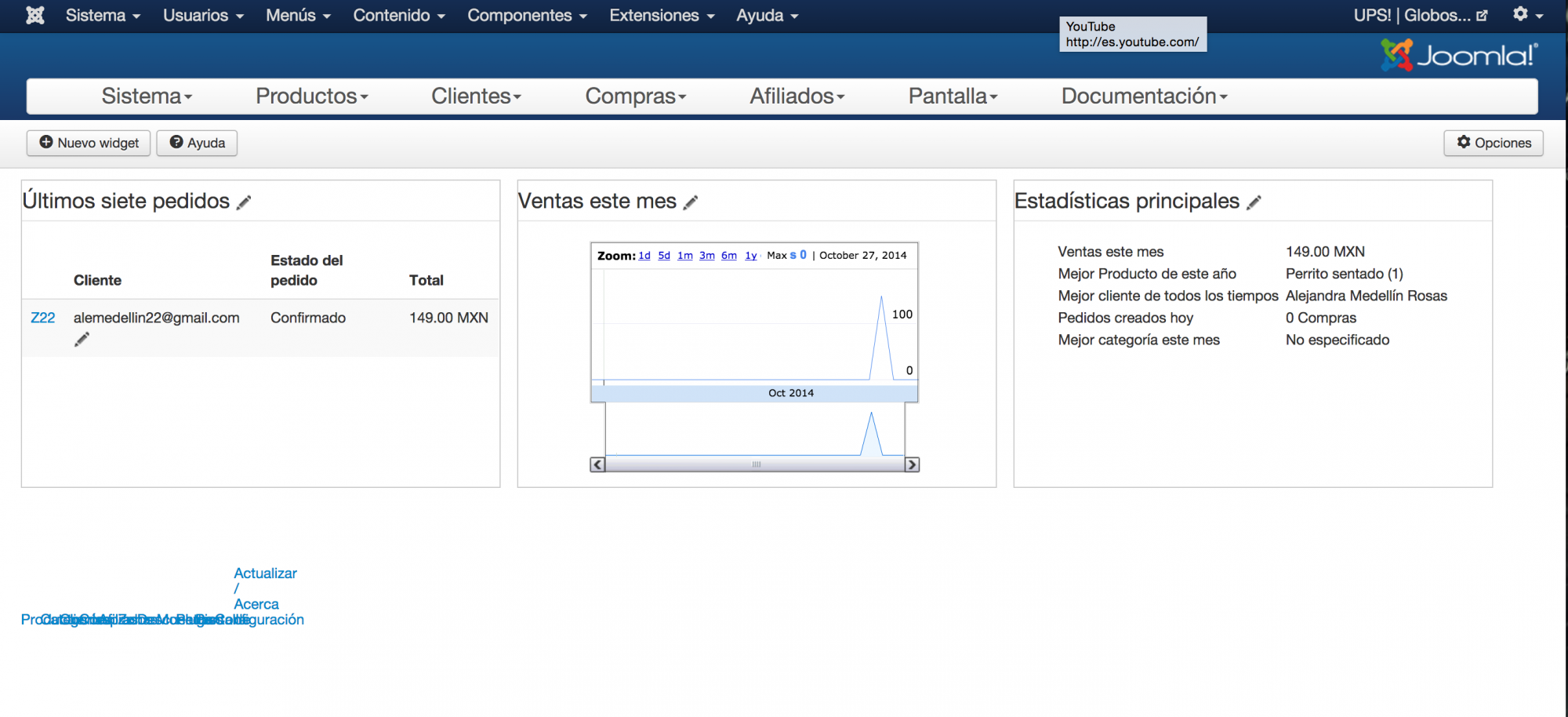Click the Perrito sentado (1) value

[1345, 274]
